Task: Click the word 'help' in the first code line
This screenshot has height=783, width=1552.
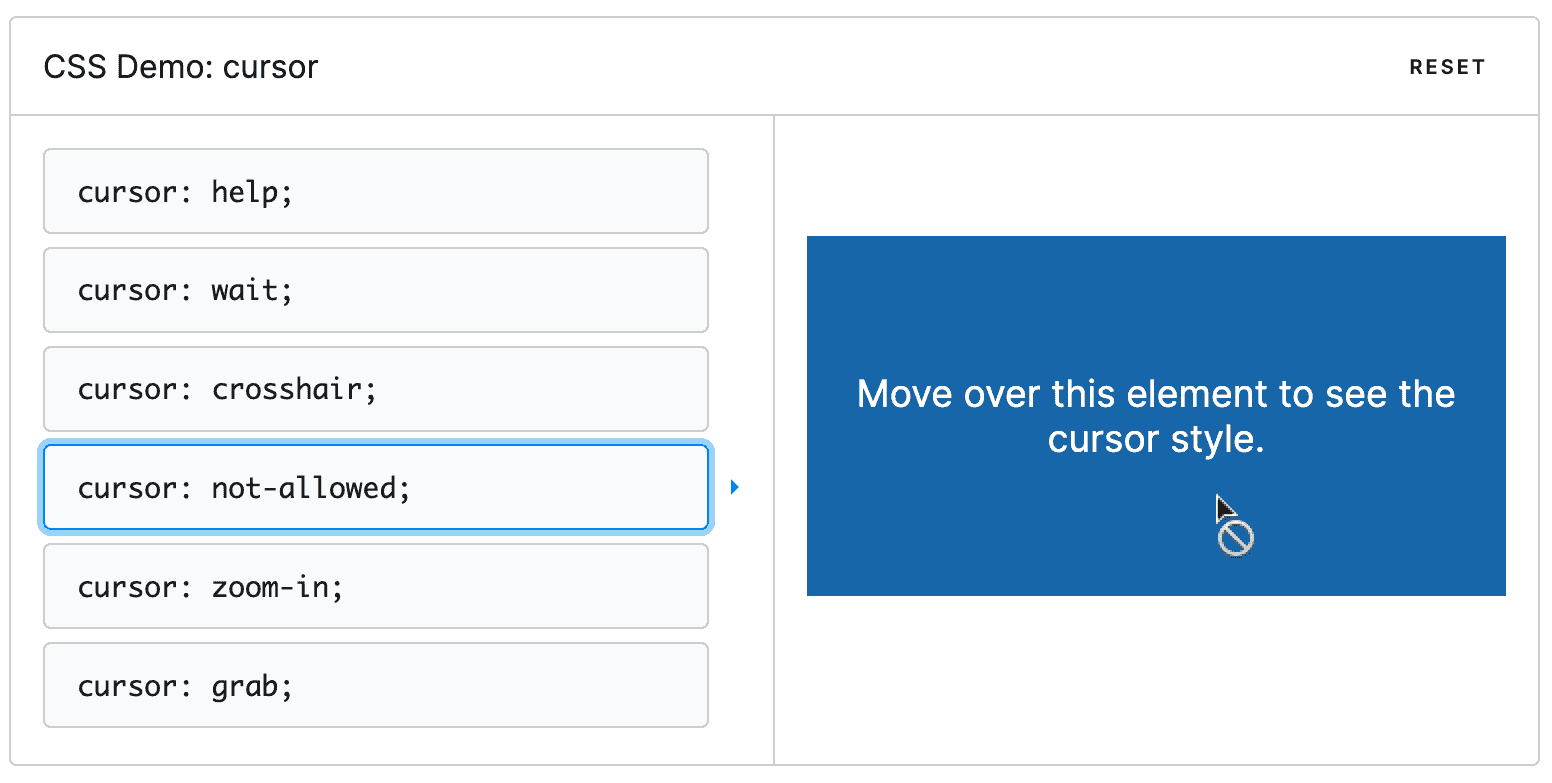Action: 244,191
